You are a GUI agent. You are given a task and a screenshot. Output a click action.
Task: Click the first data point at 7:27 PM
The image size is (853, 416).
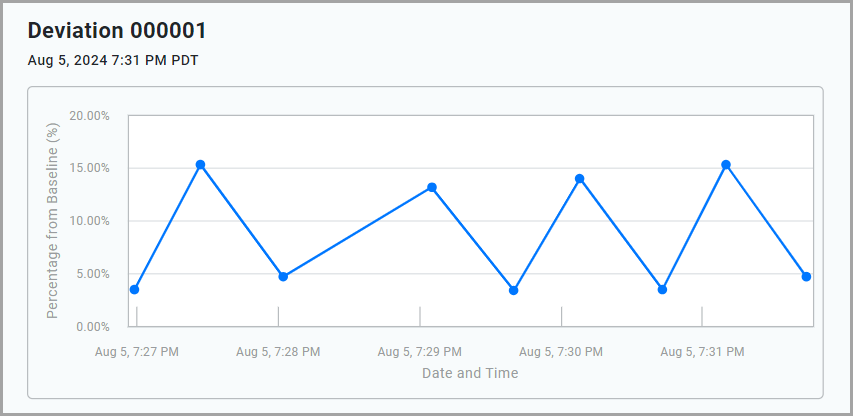(134, 289)
